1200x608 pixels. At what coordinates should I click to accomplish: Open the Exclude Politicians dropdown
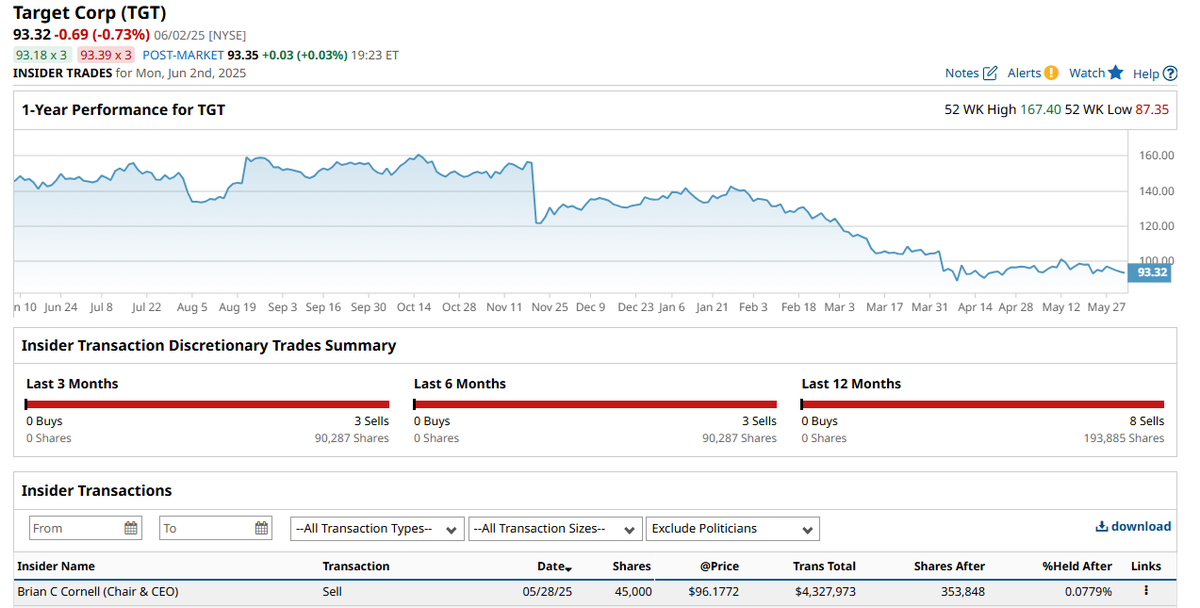coord(733,528)
